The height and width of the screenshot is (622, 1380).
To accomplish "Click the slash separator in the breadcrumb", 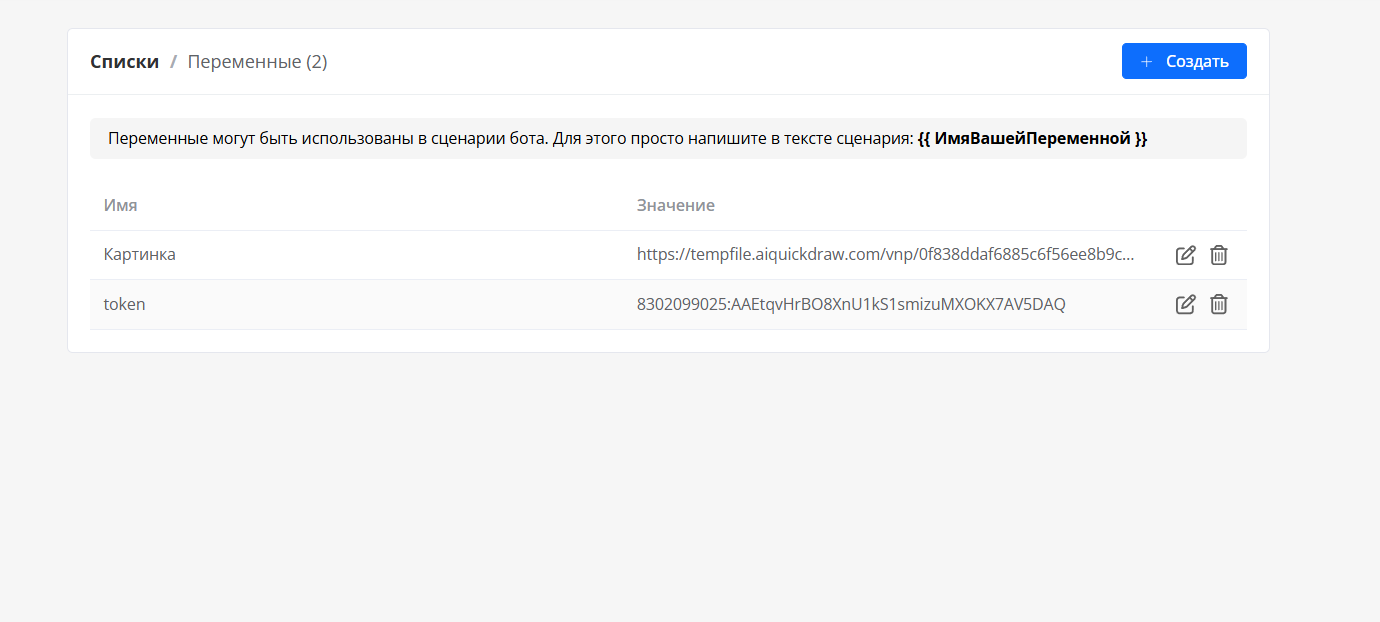I will point(173,62).
